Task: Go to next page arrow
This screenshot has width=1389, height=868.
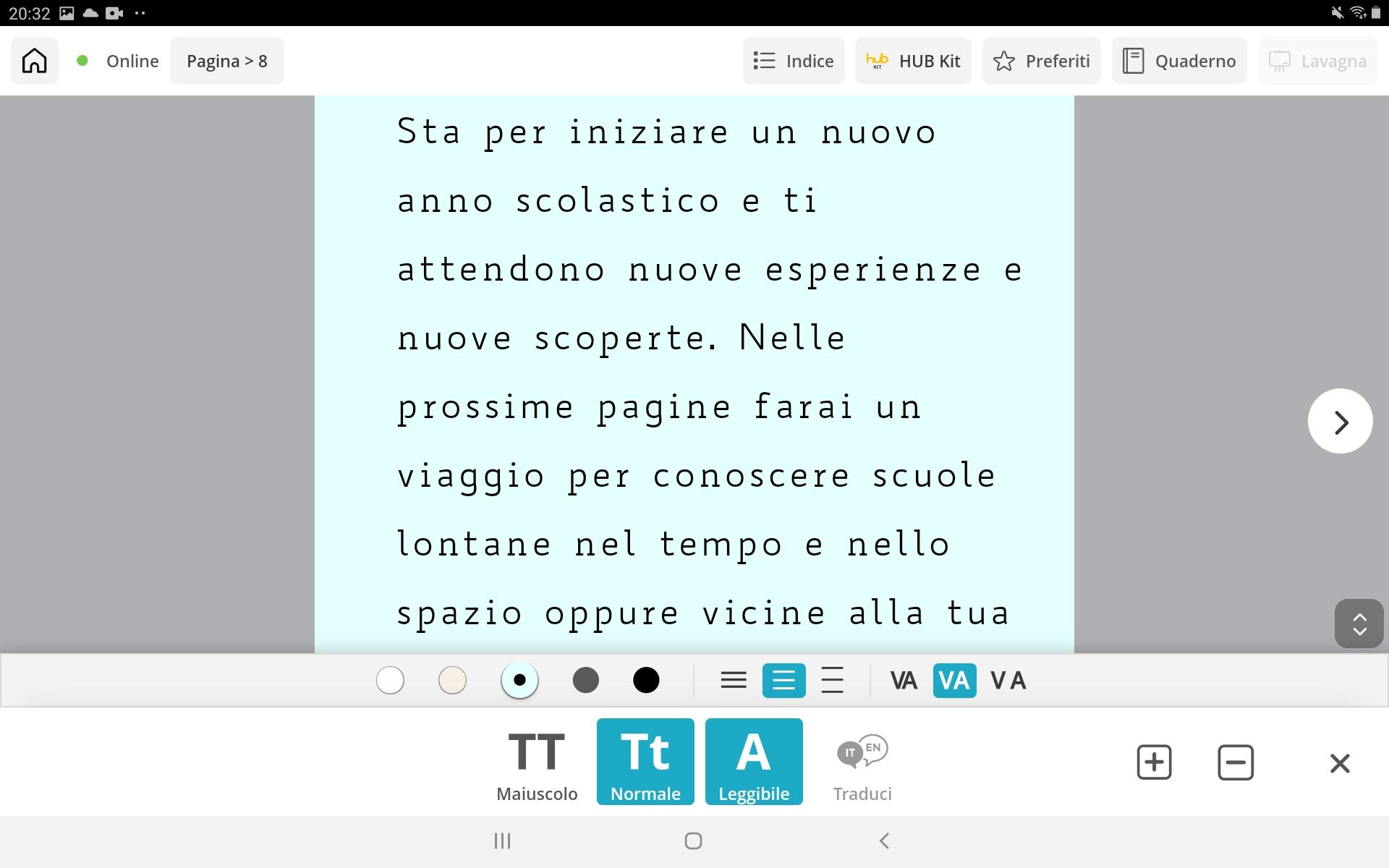Action: click(1340, 422)
